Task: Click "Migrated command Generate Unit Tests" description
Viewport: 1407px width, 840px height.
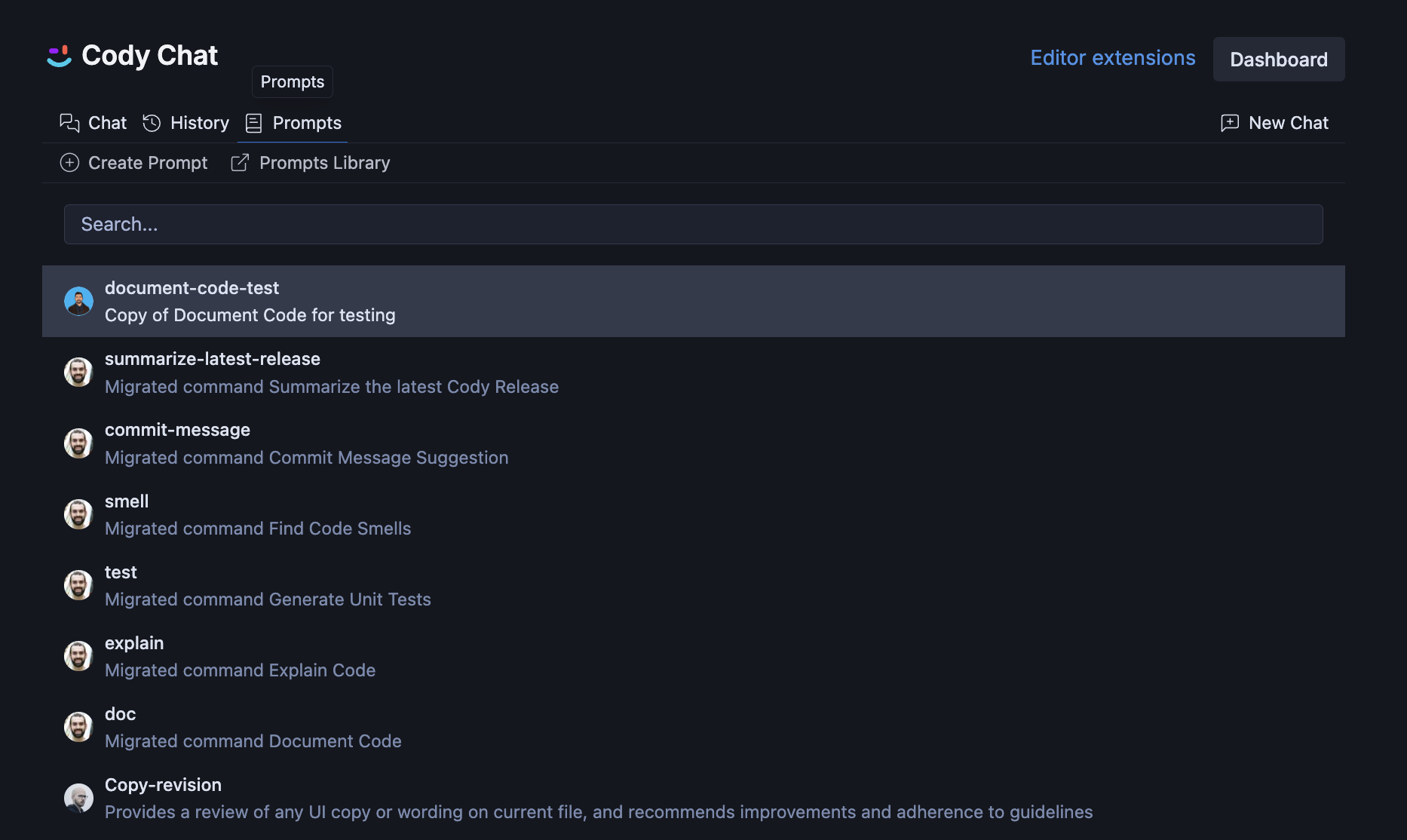Action: (x=268, y=599)
